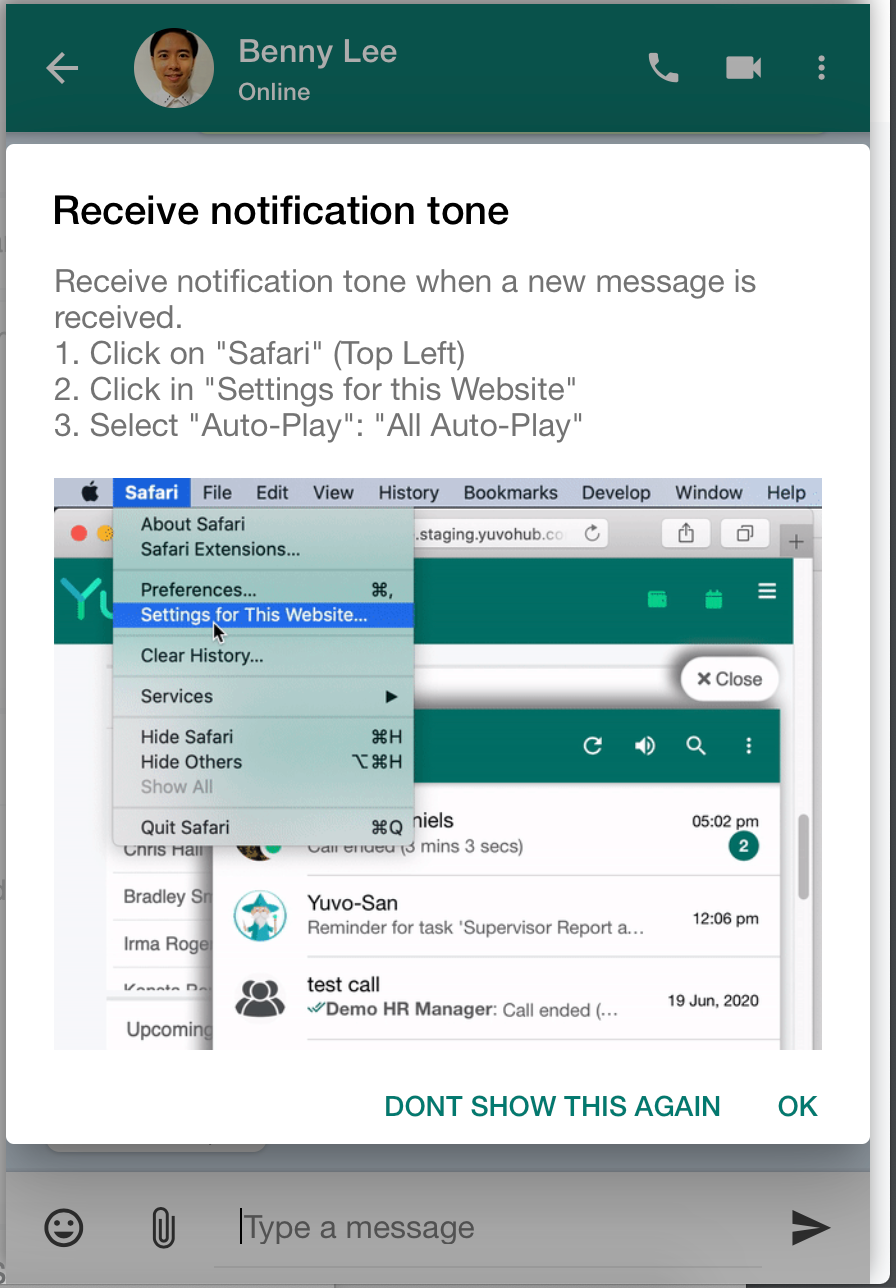
Task: Click the test call group avatar
Action: tap(259, 997)
